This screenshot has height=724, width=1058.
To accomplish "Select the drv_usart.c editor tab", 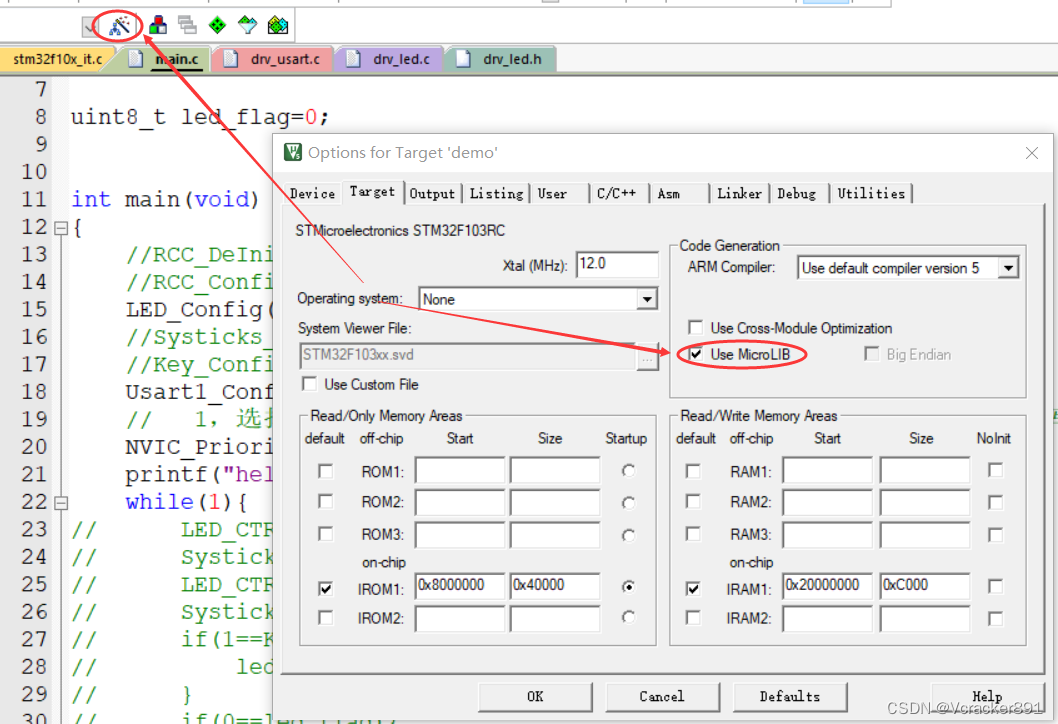I will (x=275, y=58).
